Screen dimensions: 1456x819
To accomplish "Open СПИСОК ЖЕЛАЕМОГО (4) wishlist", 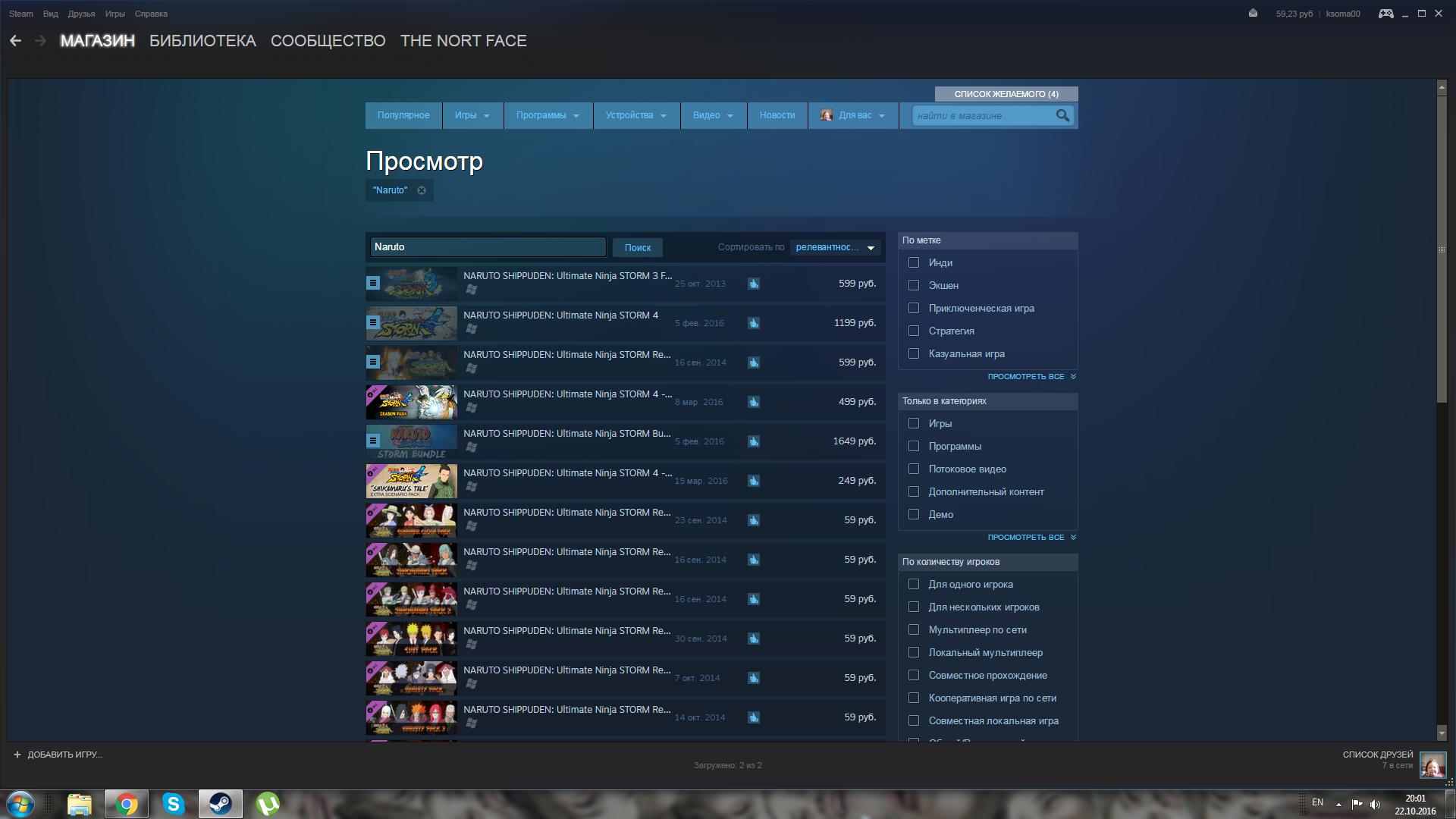I will pos(1006,94).
